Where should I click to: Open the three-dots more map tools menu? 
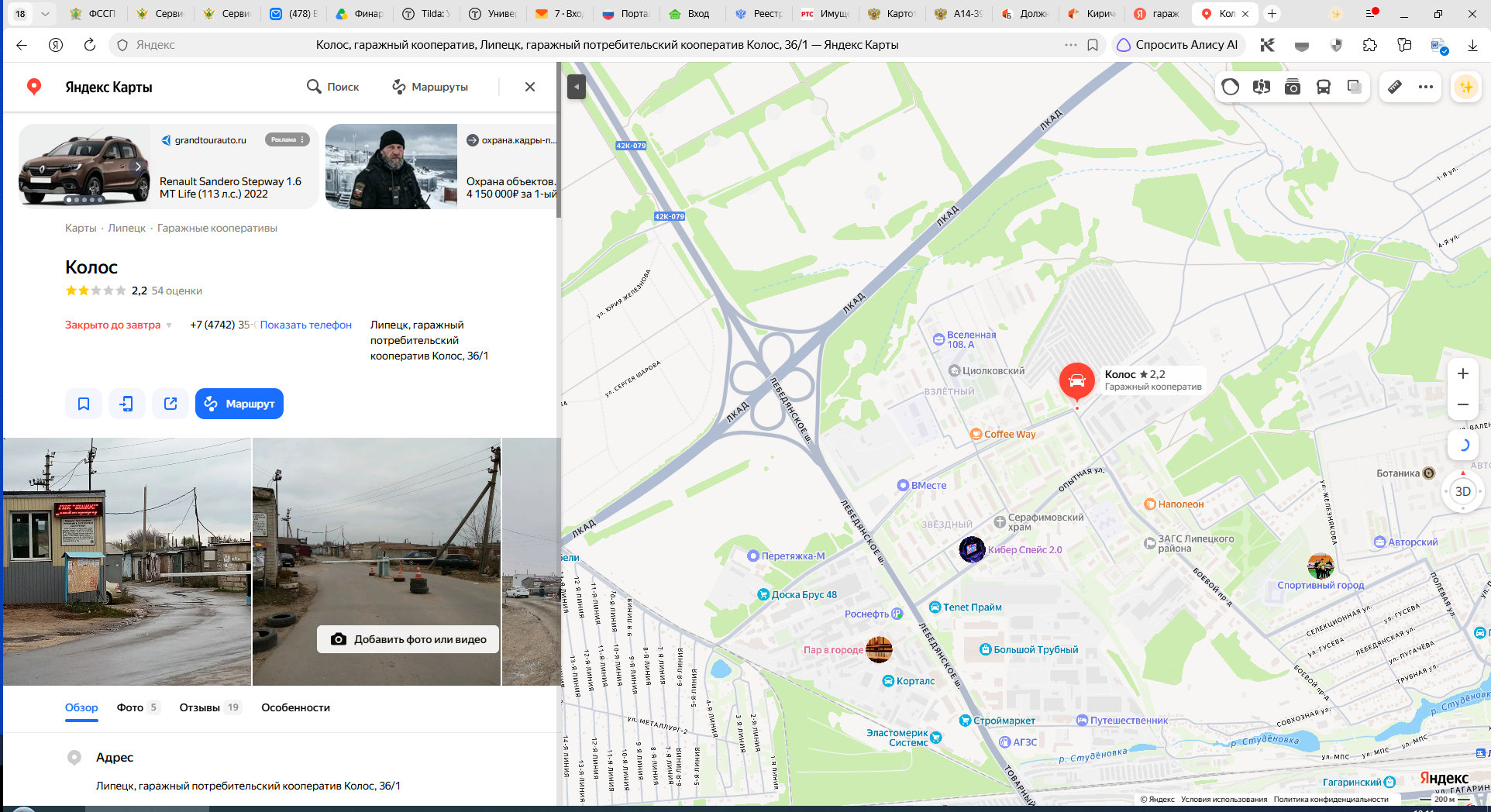point(1426,87)
